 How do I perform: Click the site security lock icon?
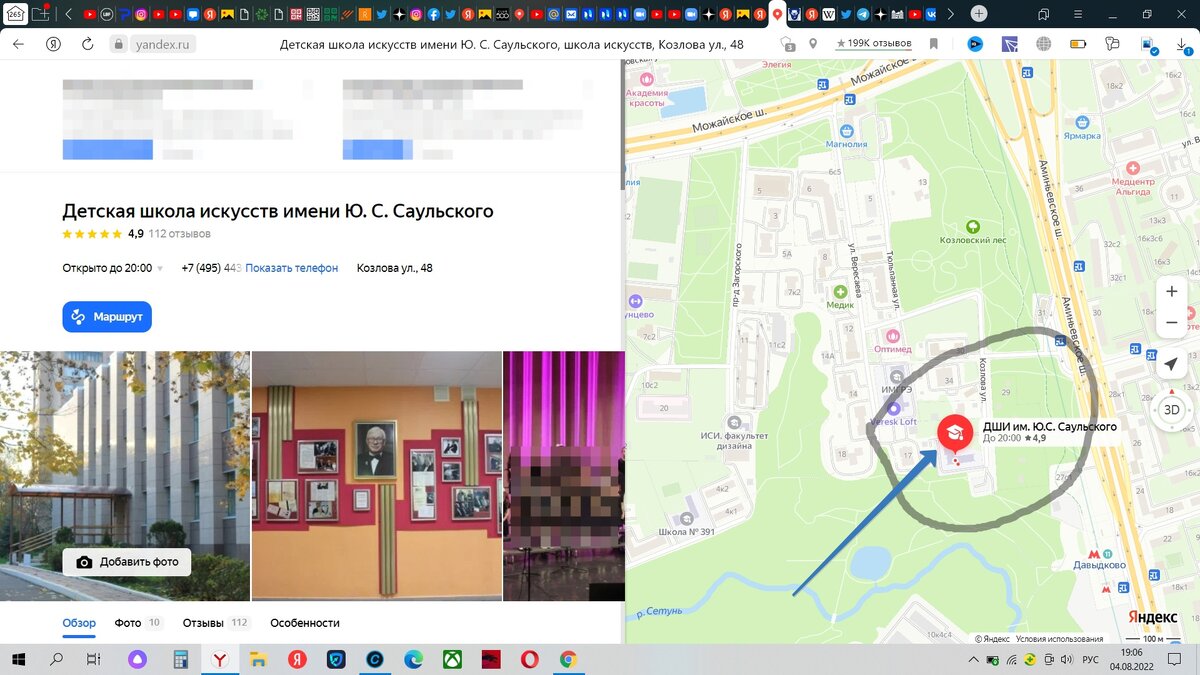117,44
